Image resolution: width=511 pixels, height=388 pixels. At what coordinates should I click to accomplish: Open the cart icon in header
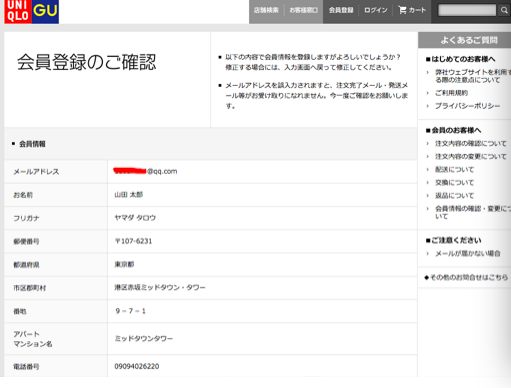[x=402, y=10]
